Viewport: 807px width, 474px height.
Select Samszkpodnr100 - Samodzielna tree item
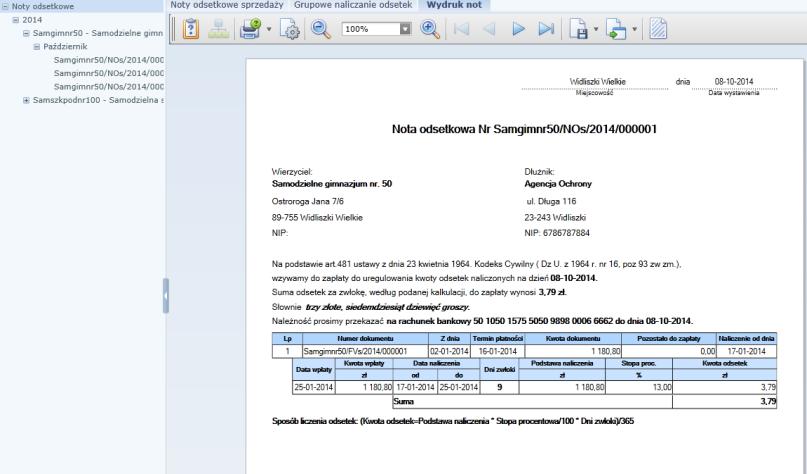tap(98, 100)
